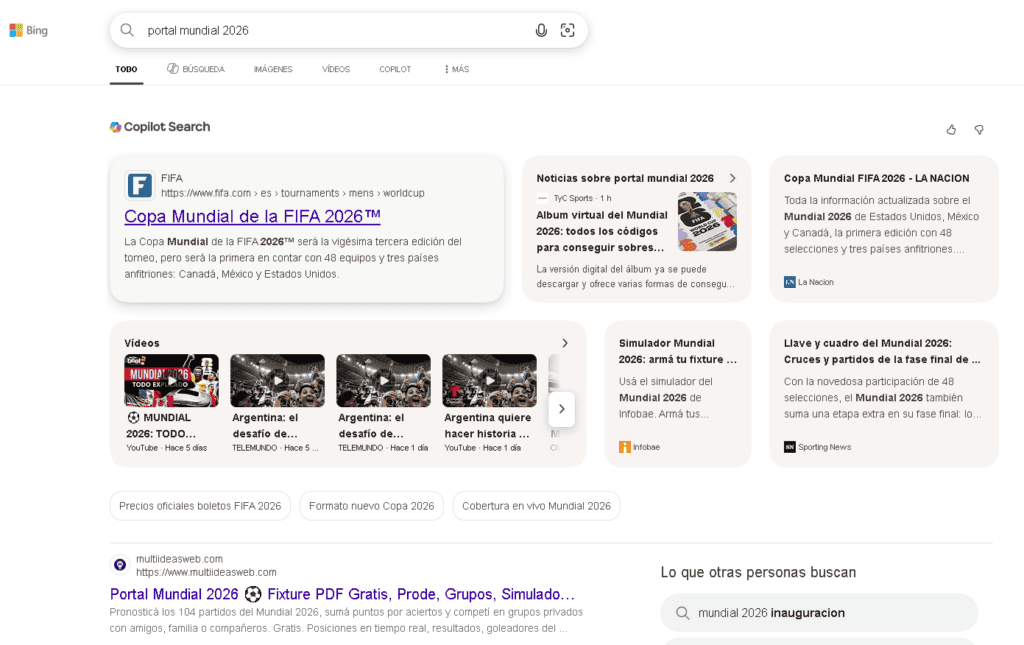
Task: Click the FIFA site favicon
Action: [139, 185]
